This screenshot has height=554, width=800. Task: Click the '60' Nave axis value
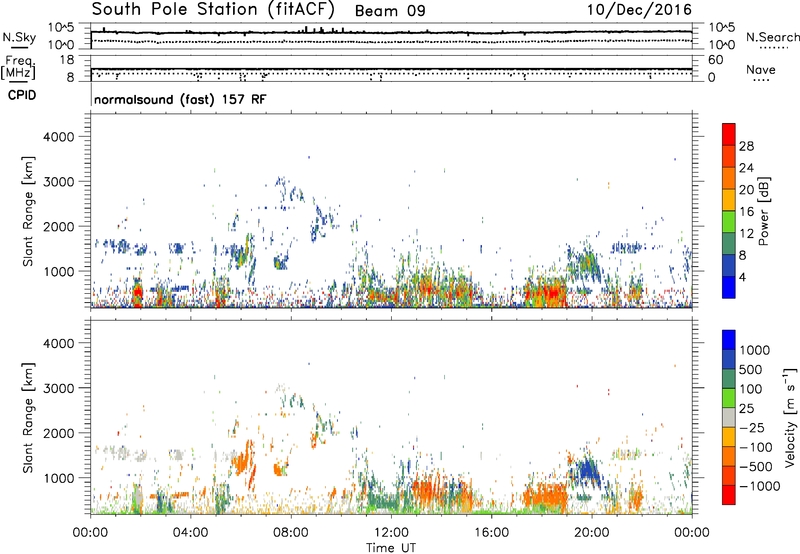click(x=715, y=60)
